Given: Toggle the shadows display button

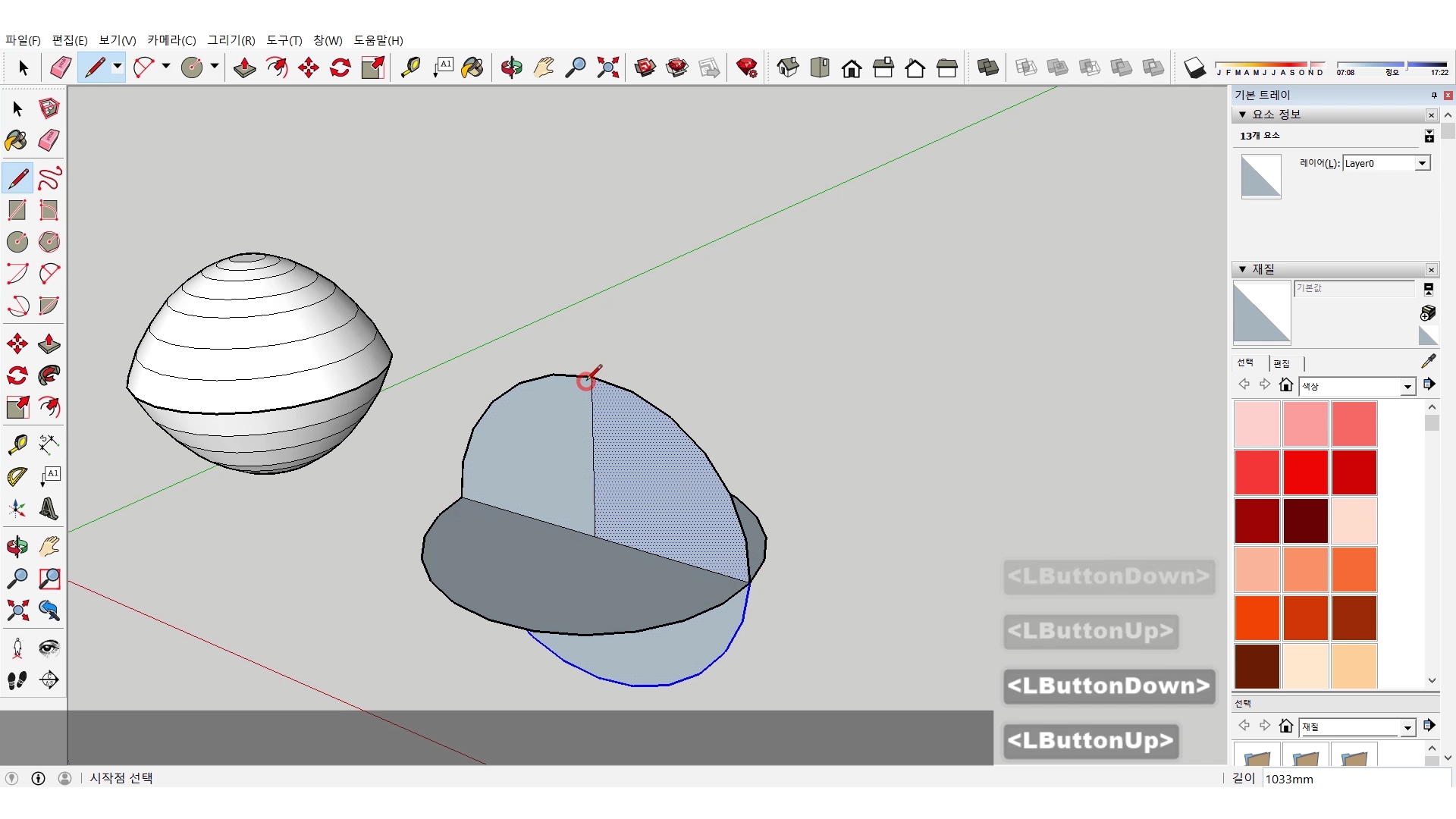Looking at the screenshot, I should point(1194,67).
